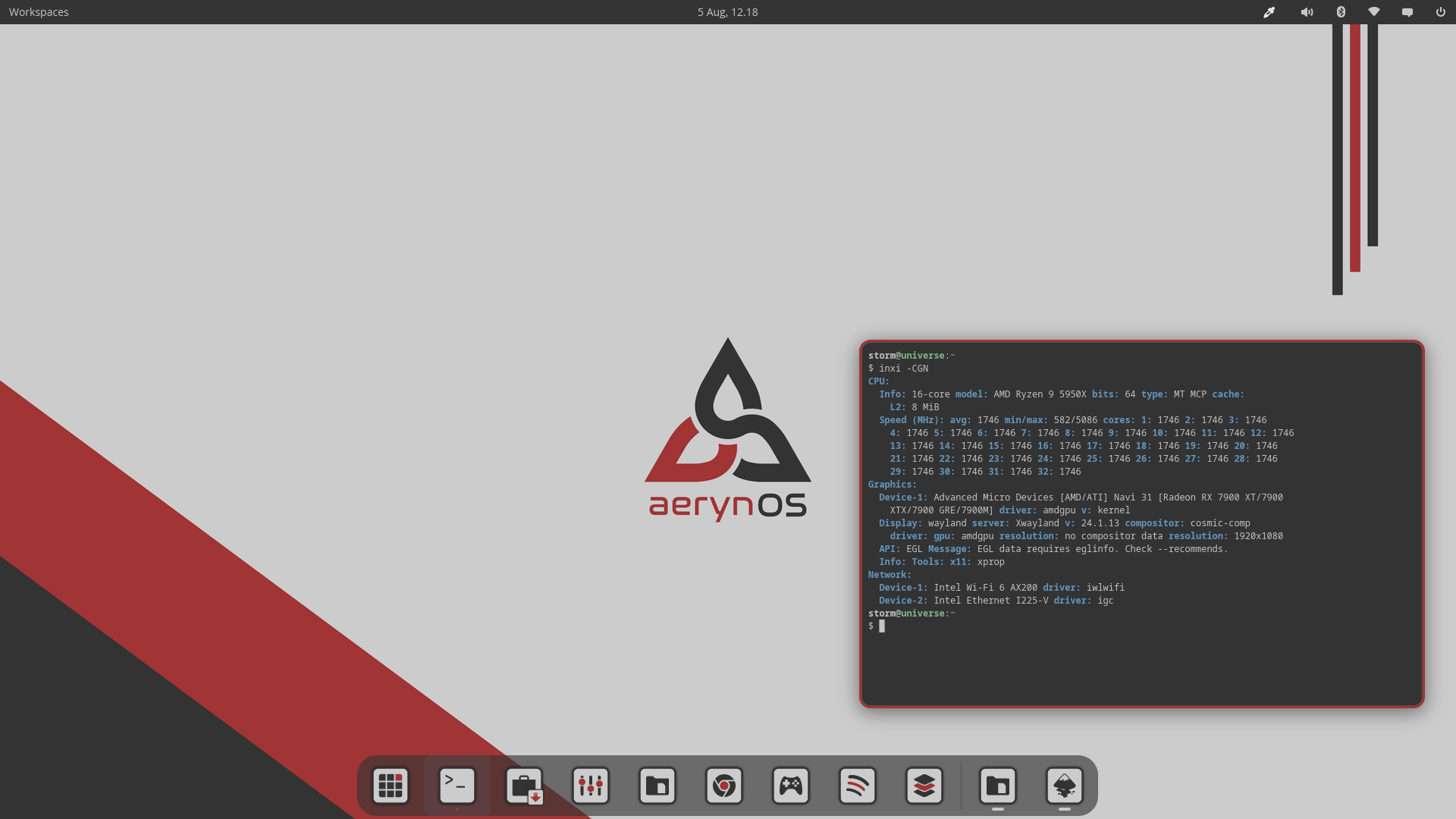1456x819 pixels.
Task: Open the gamepad games app in dock
Action: (x=791, y=786)
